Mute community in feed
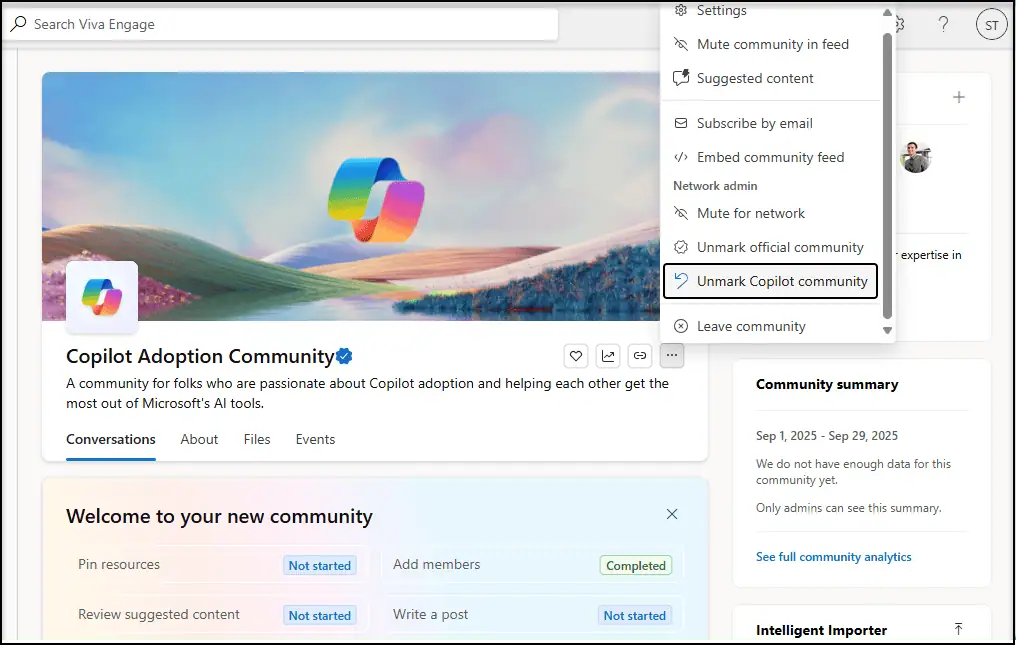Image resolution: width=1016 pixels, height=645 pixels. (772, 44)
